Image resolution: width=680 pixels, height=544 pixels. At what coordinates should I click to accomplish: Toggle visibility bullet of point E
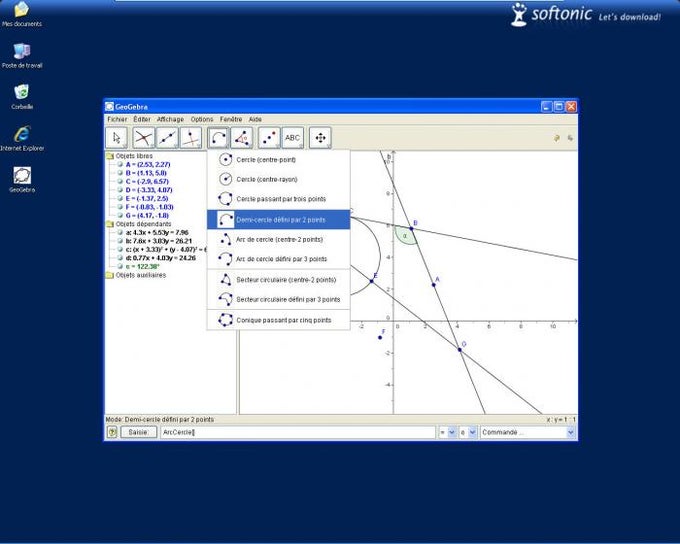[120, 198]
